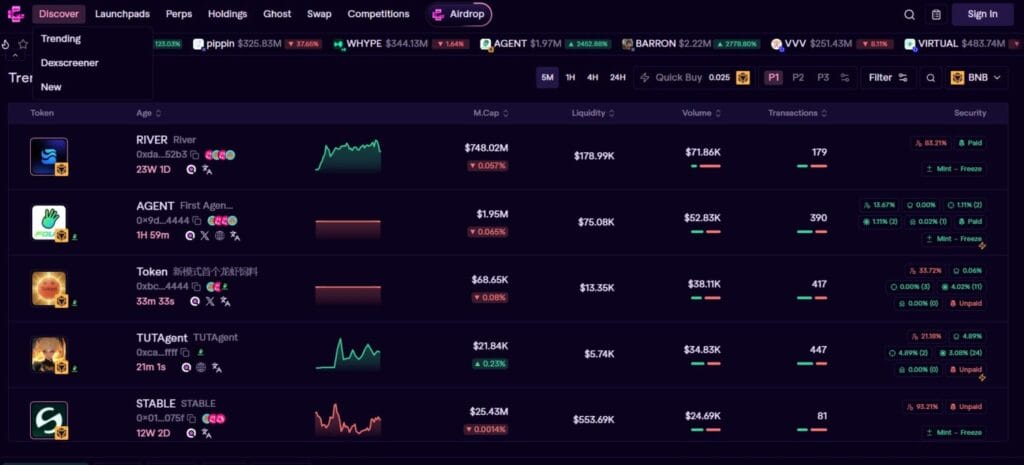The image size is (1024, 465).
Task: Select the 4H timeframe
Action: point(592,78)
